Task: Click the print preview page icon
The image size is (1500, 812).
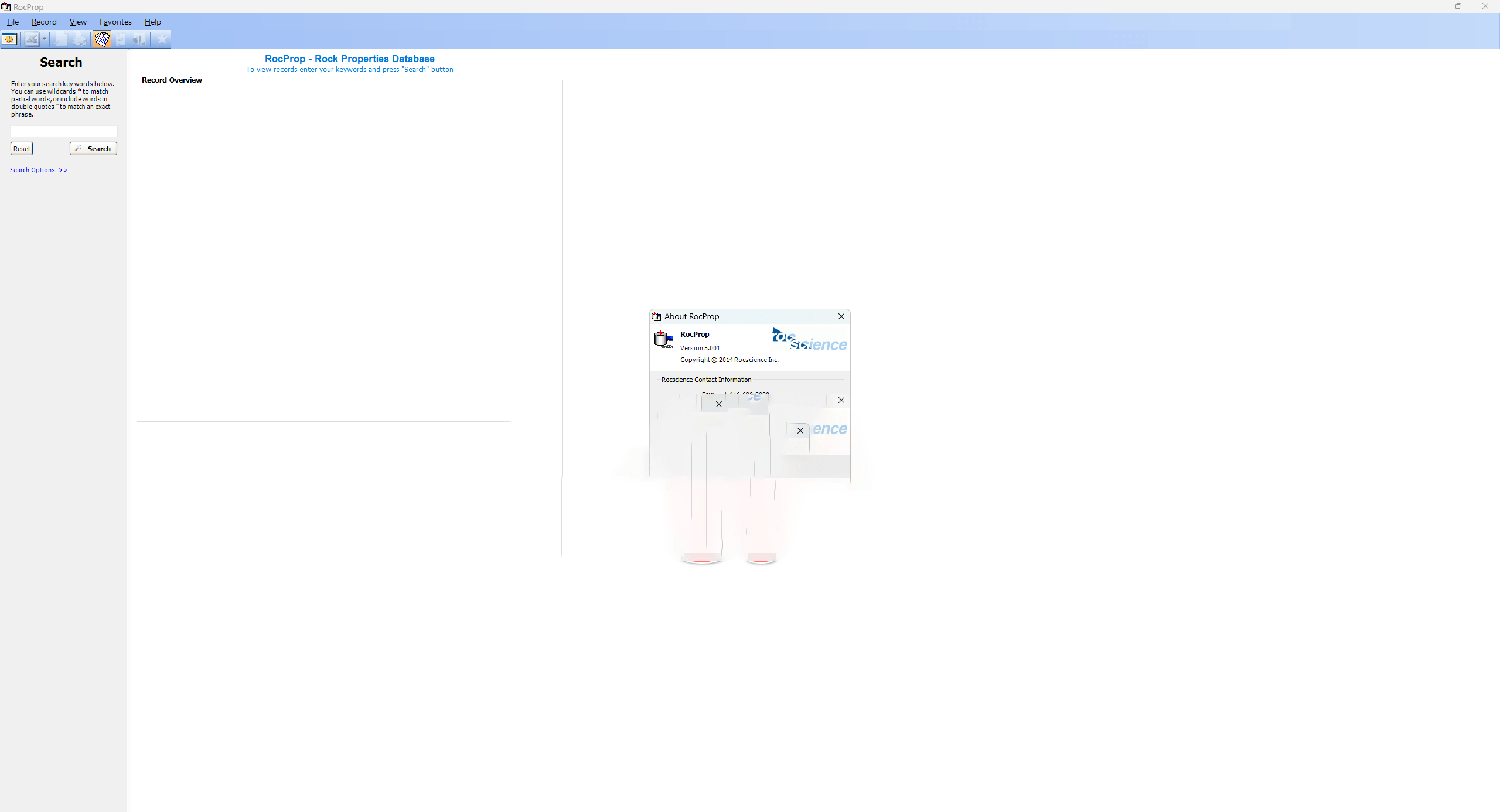Action: tap(61, 39)
